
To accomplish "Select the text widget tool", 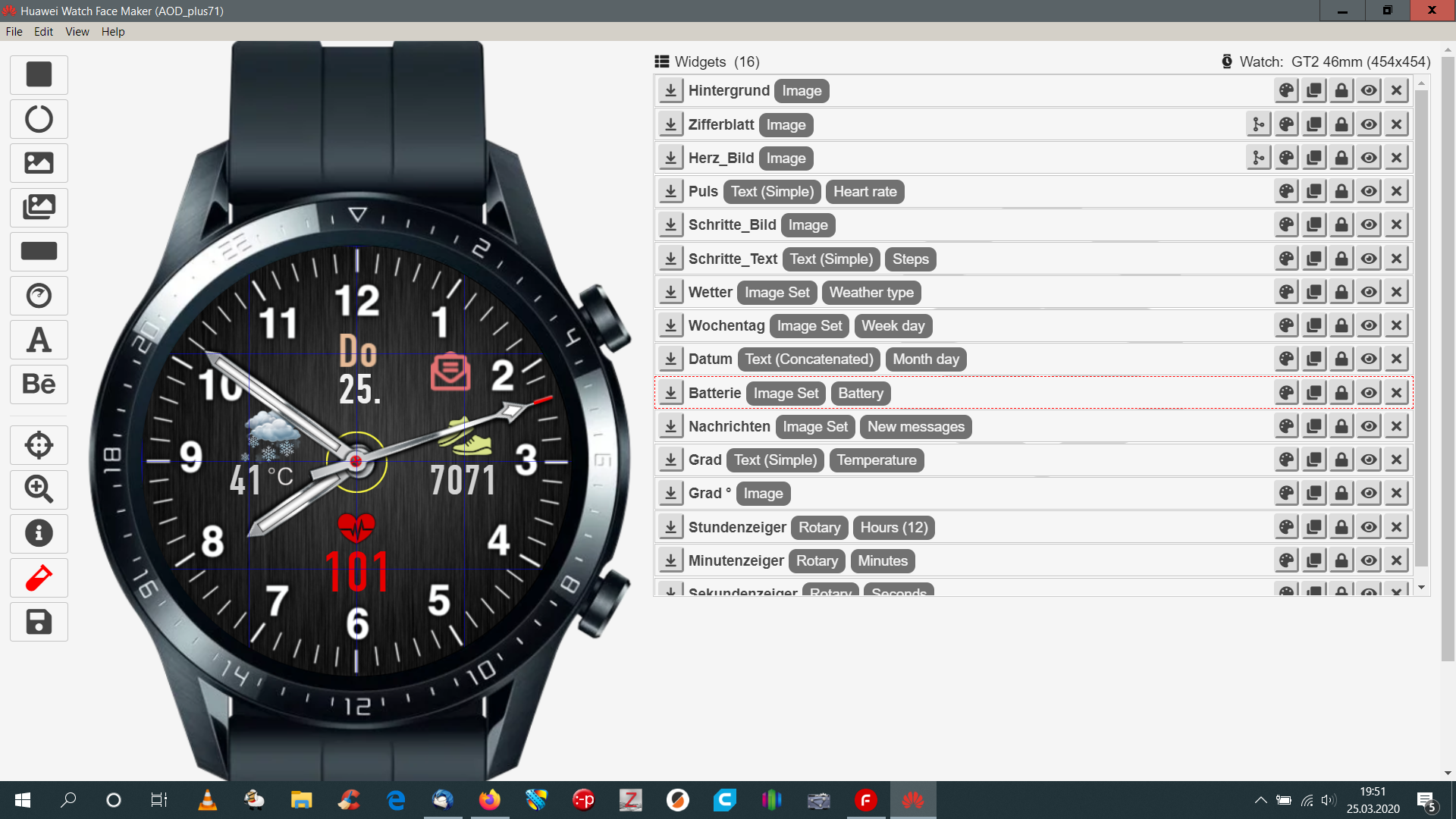I will [39, 340].
